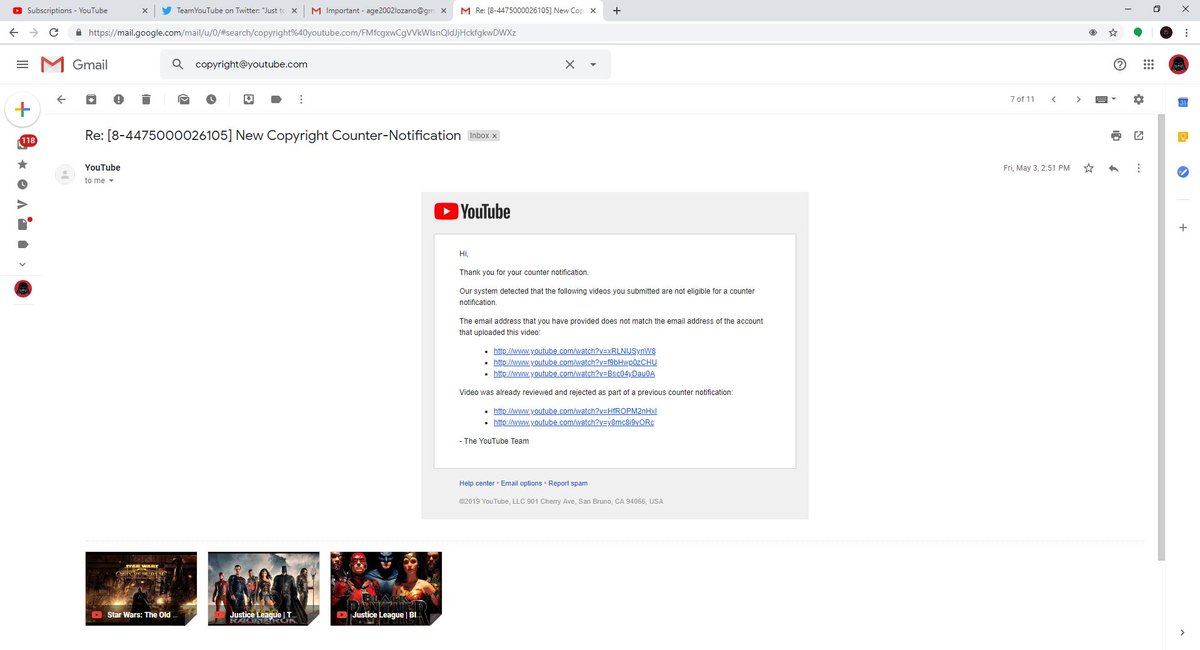The width and height of the screenshot is (1200, 650).
Task: Open Gmail Support help icon
Action: click(1119, 64)
